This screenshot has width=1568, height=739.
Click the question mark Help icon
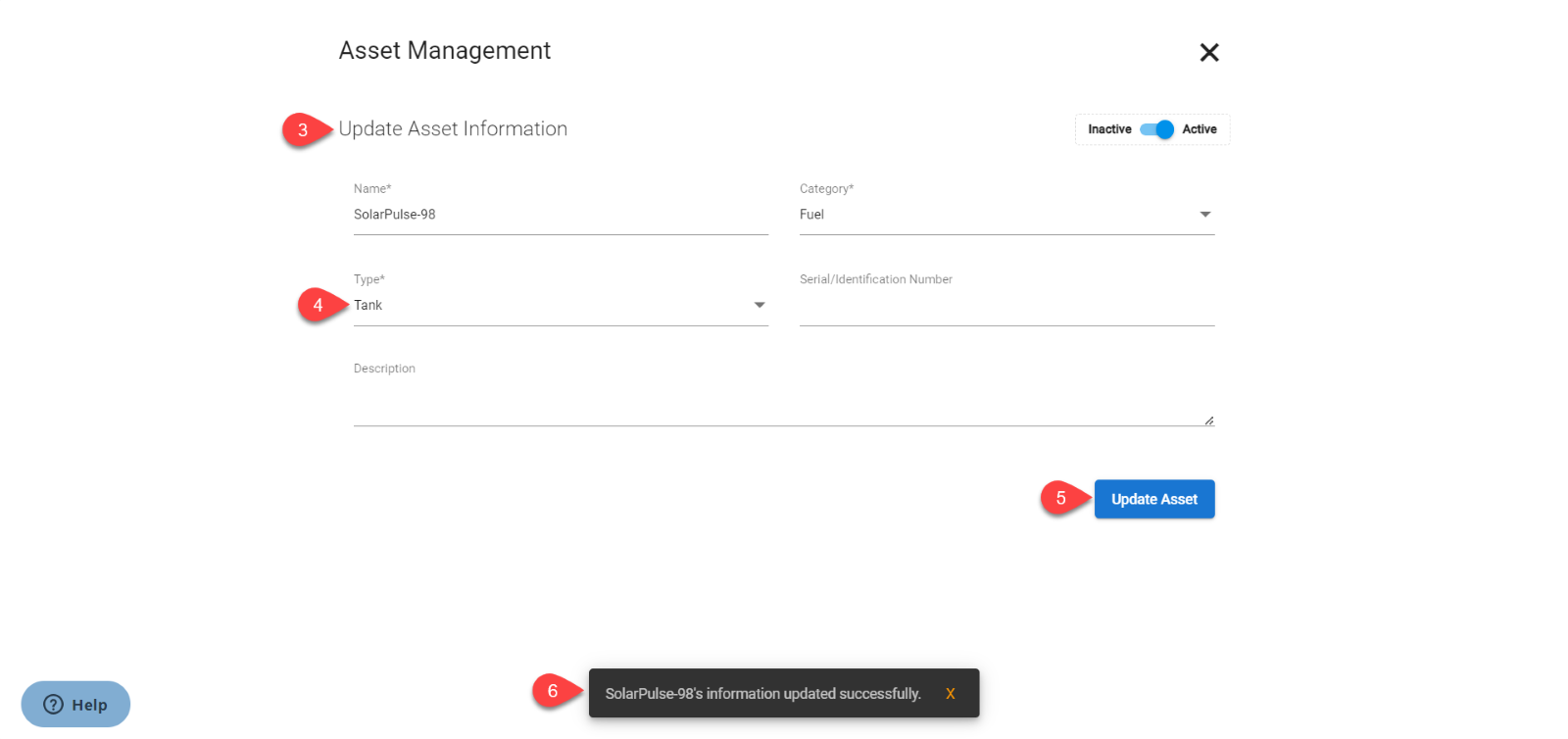(54, 705)
